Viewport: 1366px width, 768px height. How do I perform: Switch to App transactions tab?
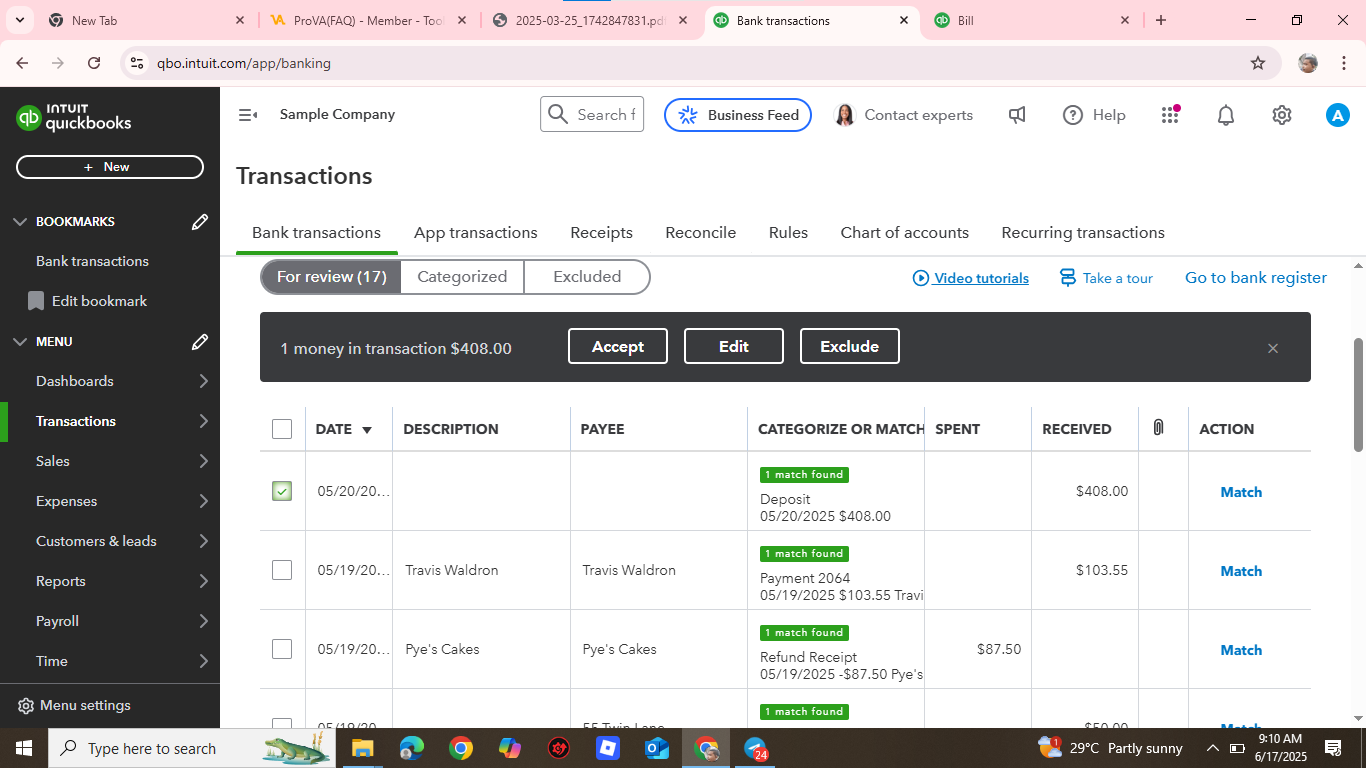click(x=475, y=232)
